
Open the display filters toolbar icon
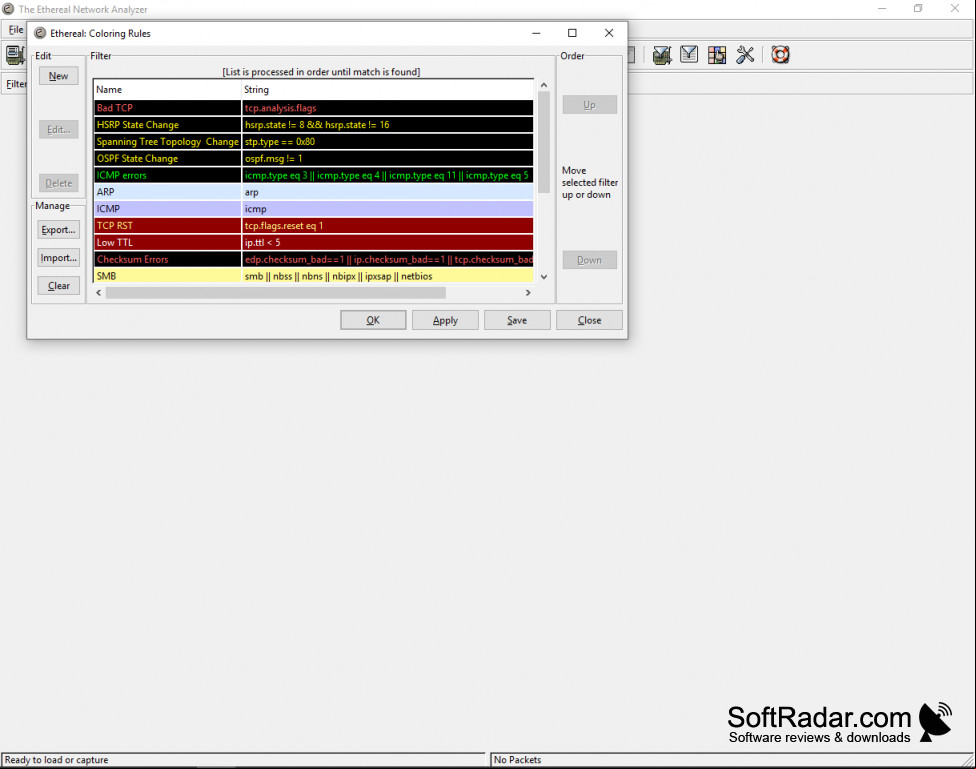pyautogui.click(x=689, y=55)
